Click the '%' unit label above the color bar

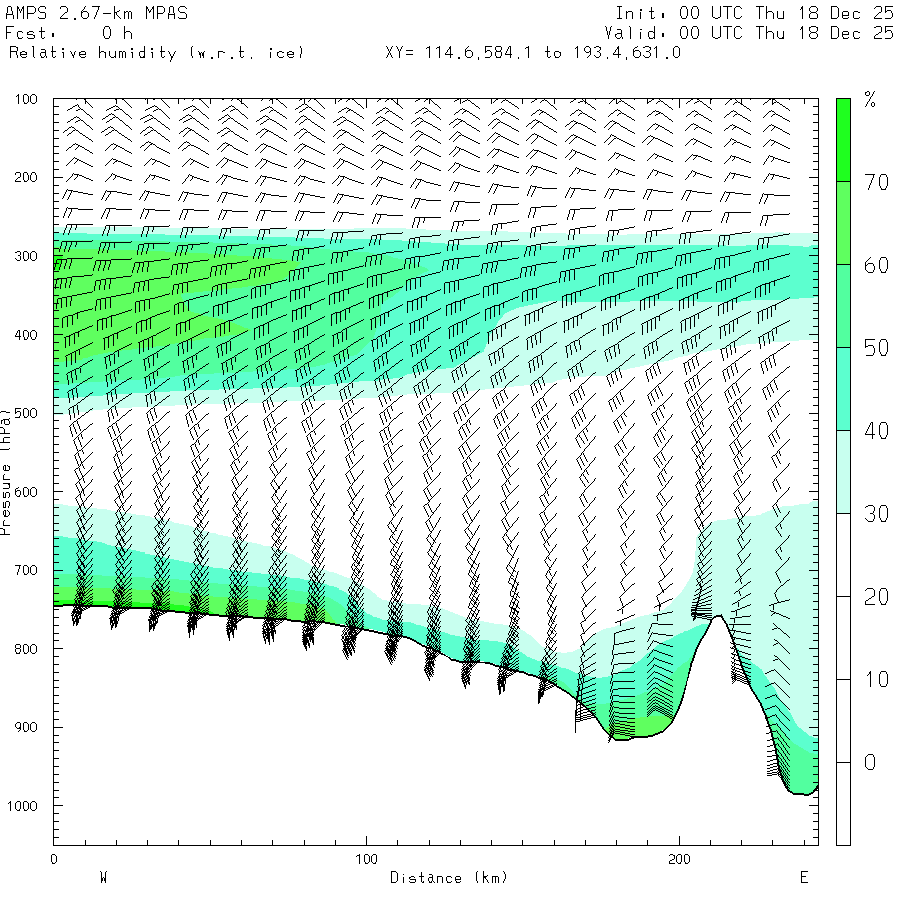point(870,100)
